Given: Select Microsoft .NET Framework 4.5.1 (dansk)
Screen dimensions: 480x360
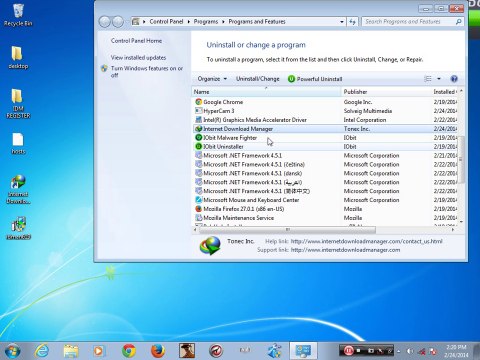Looking at the screenshot, I should (x=253, y=173).
